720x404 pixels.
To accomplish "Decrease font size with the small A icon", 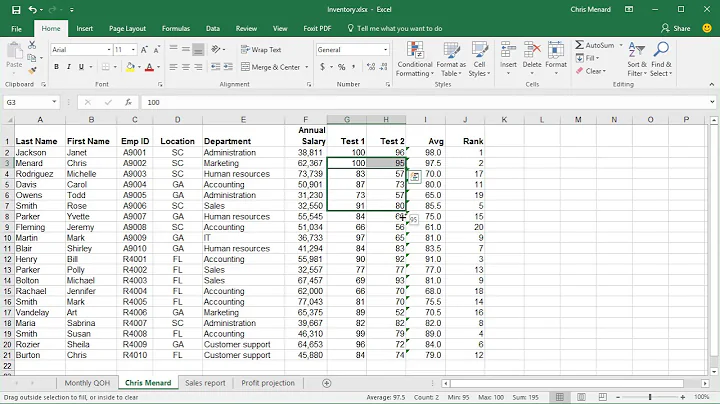I will click(x=157, y=50).
